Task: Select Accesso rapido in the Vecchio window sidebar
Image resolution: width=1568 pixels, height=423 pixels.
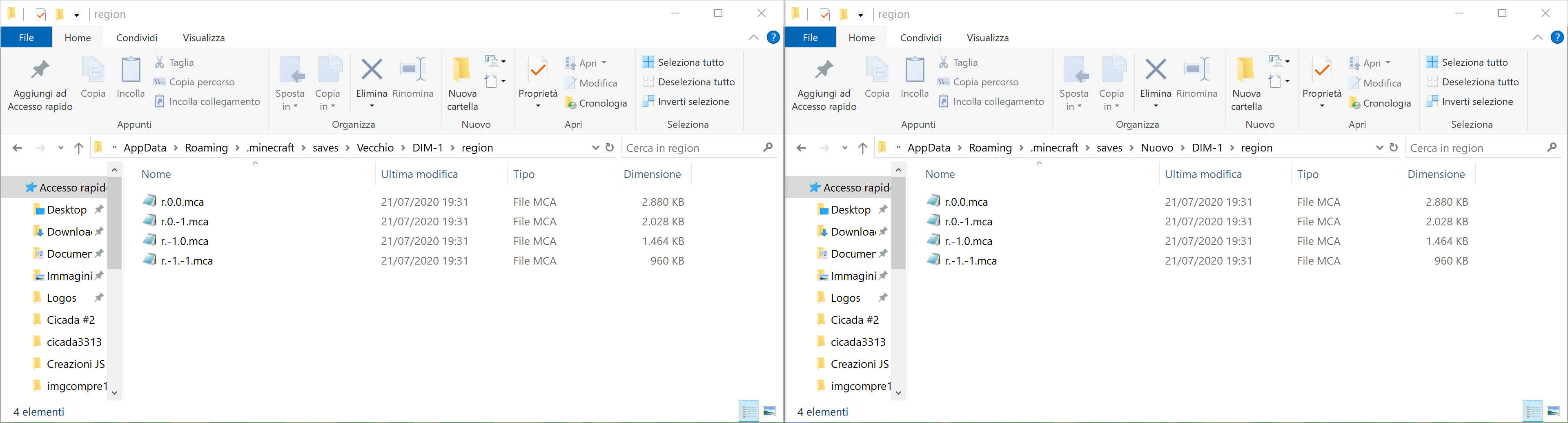Action: (65, 187)
